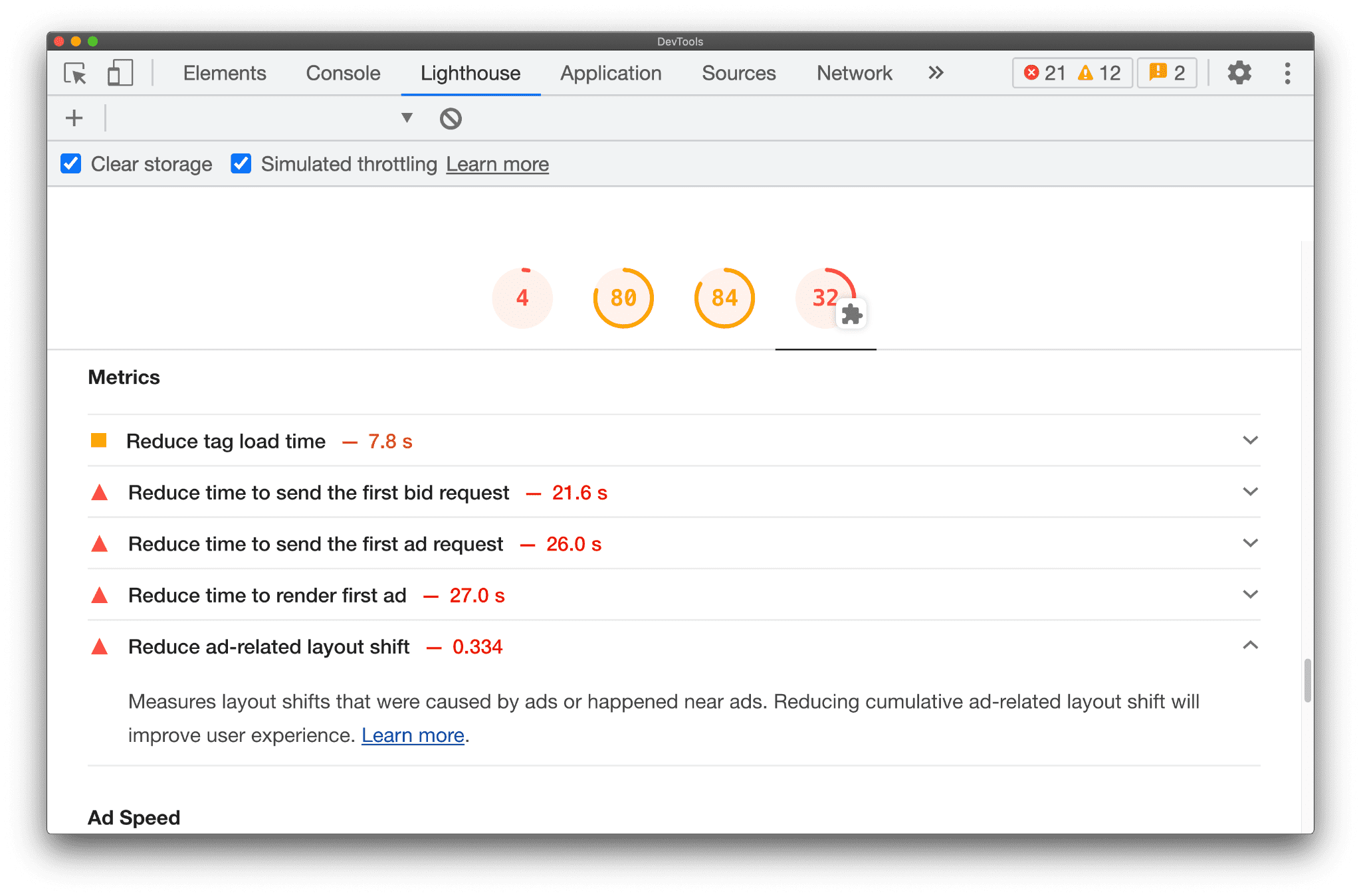Viewport: 1361px width, 896px height.
Task: Click the stop audit circle icon
Action: [449, 118]
